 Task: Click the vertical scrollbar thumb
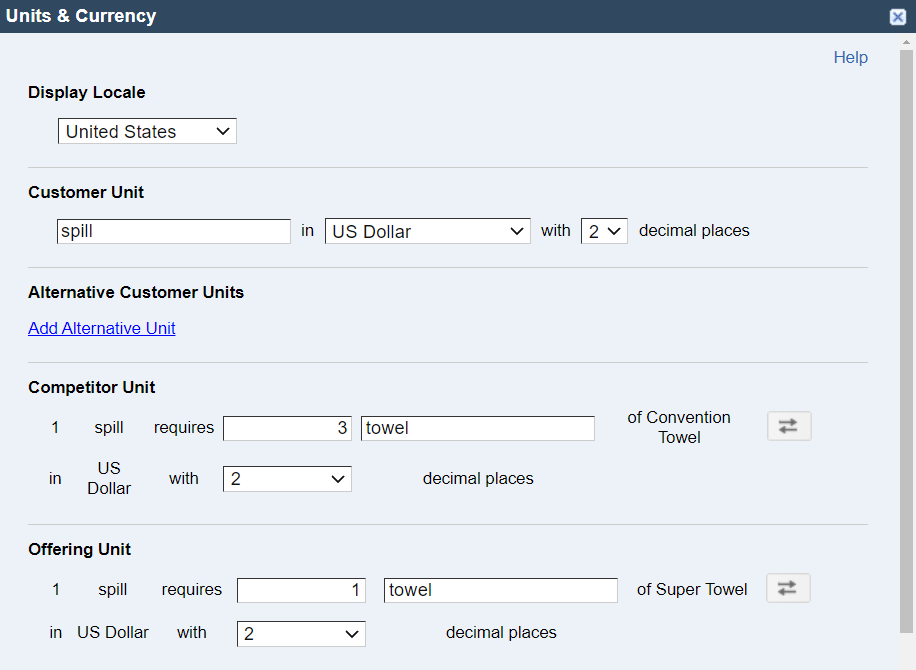[x=906, y=341]
